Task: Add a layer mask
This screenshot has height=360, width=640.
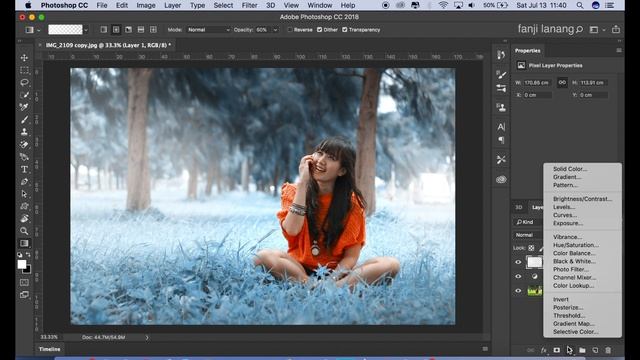Action: pos(556,350)
